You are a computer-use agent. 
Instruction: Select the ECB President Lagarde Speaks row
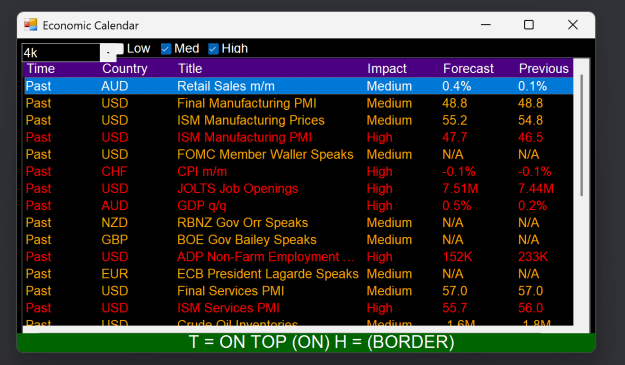click(299, 274)
